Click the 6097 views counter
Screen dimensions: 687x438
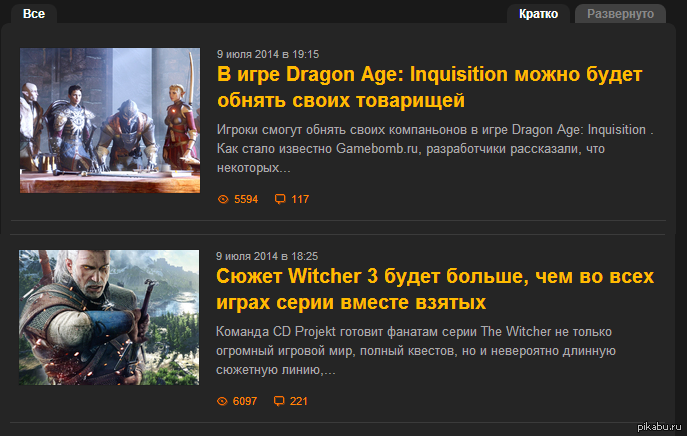click(x=245, y=401)
